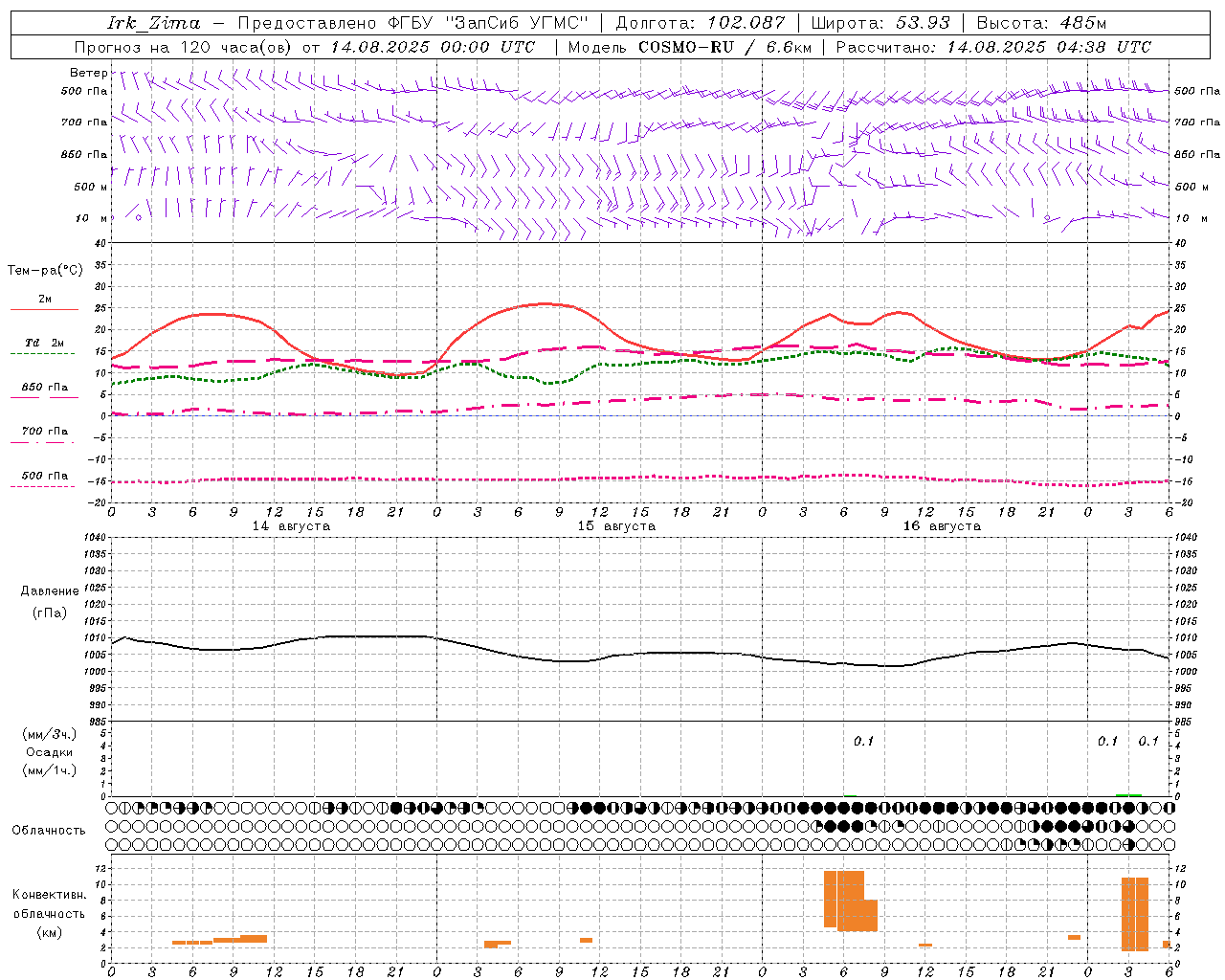
Task: Click the 2м temperature legend entry
Action: point(45,300)
